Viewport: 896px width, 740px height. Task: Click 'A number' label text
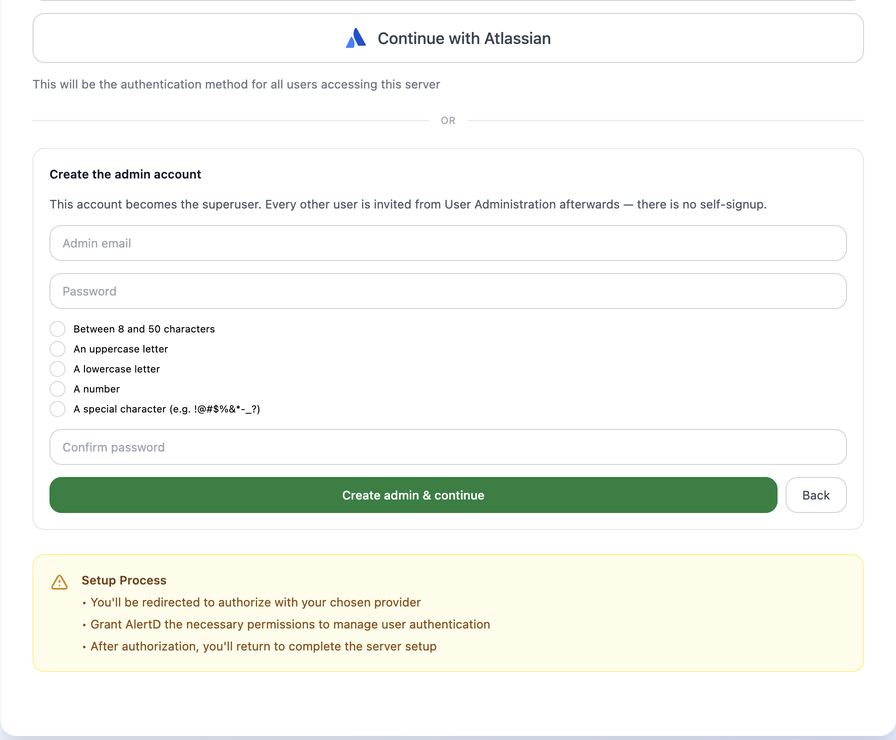pos(97,389)
